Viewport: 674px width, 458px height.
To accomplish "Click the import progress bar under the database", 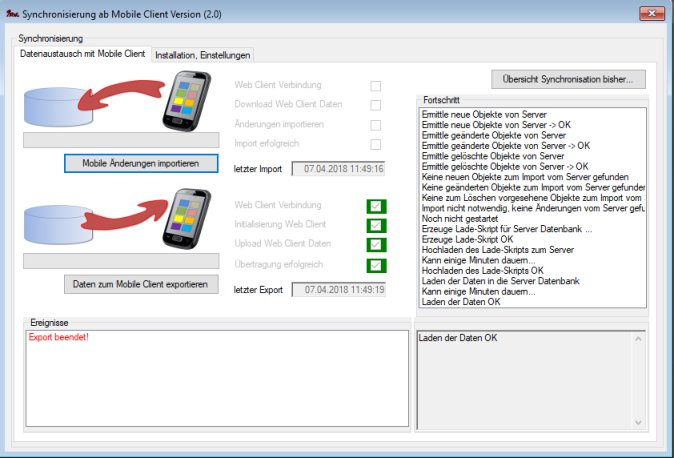I will (120, 140).
